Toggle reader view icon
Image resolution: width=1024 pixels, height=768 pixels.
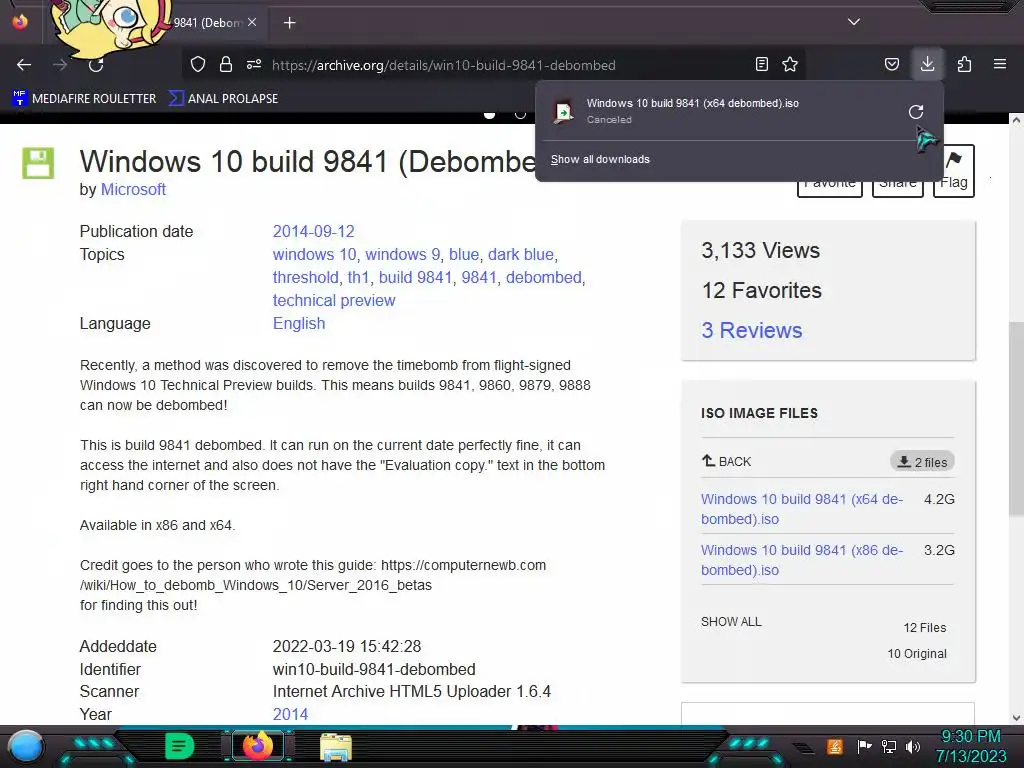[x=761, y=64]
